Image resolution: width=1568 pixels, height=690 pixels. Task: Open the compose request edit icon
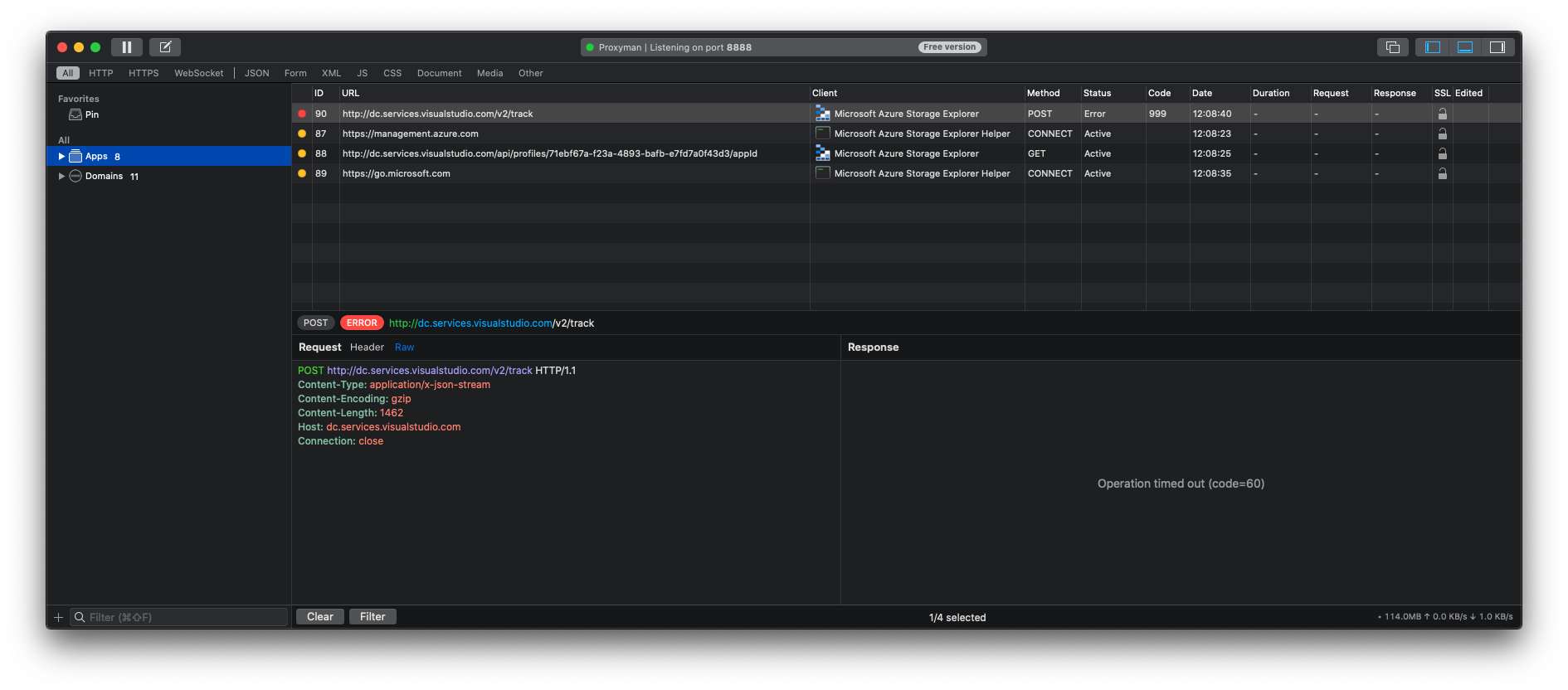pos(165,47)
